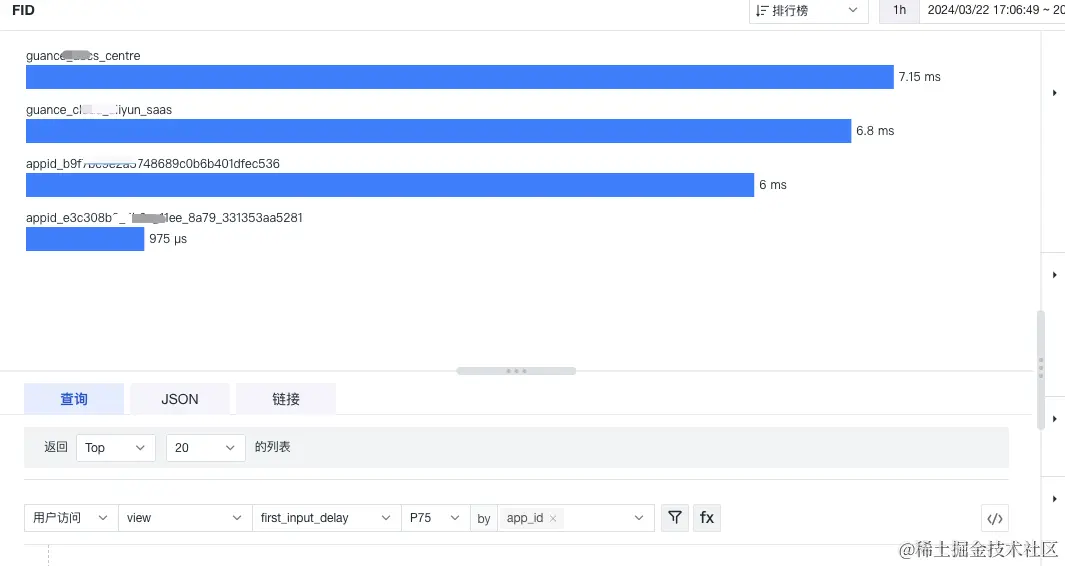1065x566 pixels.
Task: Select the 查询 tab
Action: tap(74, 399)
